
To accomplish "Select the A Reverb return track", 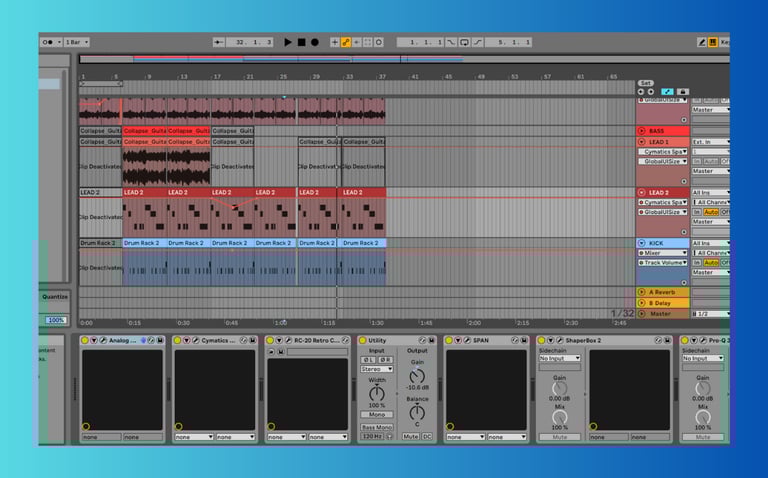I will (664, 292).
